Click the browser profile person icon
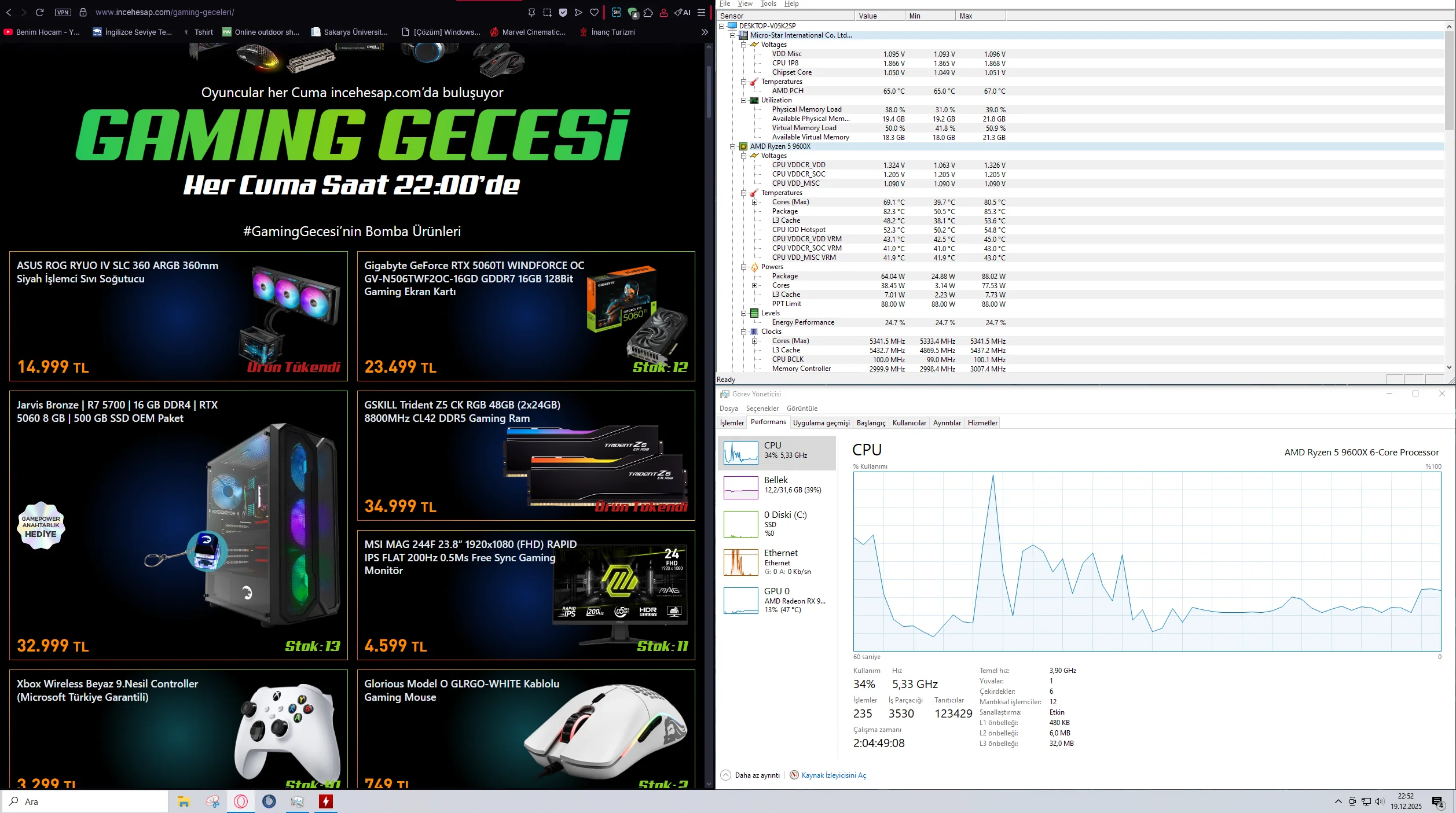Screen dimensions: 1456x813 [x=663, y=12]
